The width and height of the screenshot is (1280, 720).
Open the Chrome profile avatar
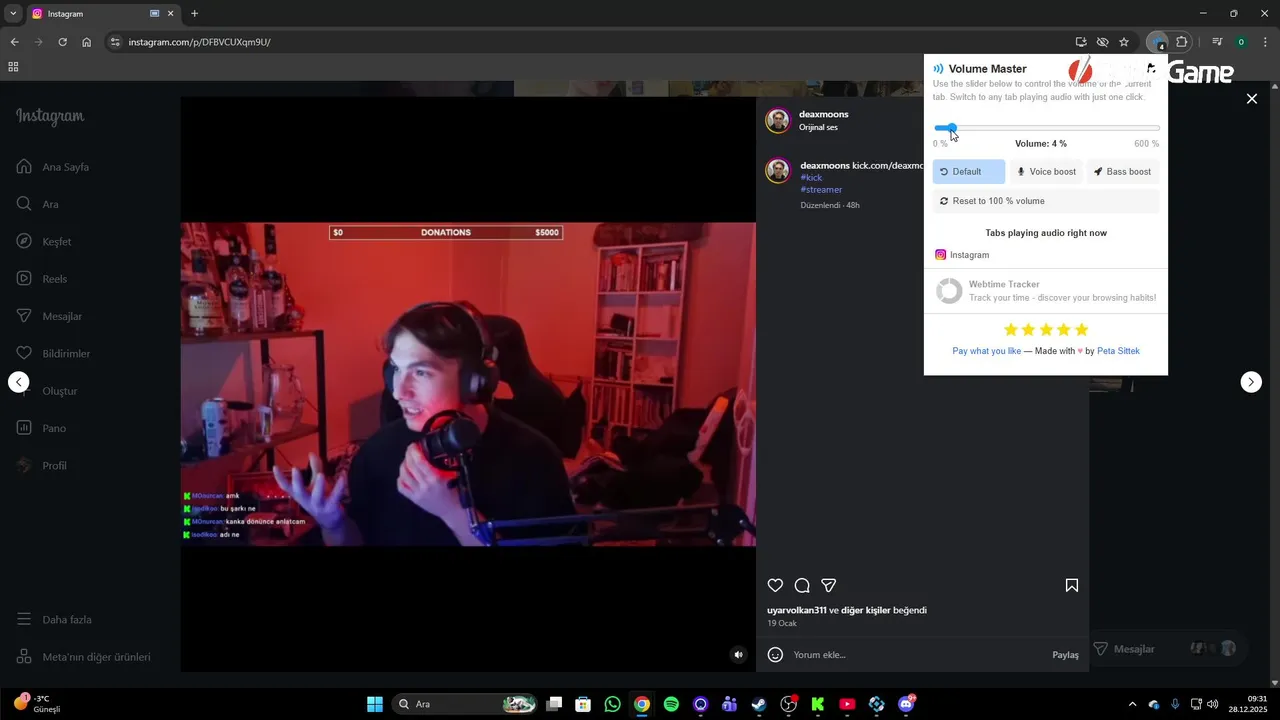(1241, 42)
